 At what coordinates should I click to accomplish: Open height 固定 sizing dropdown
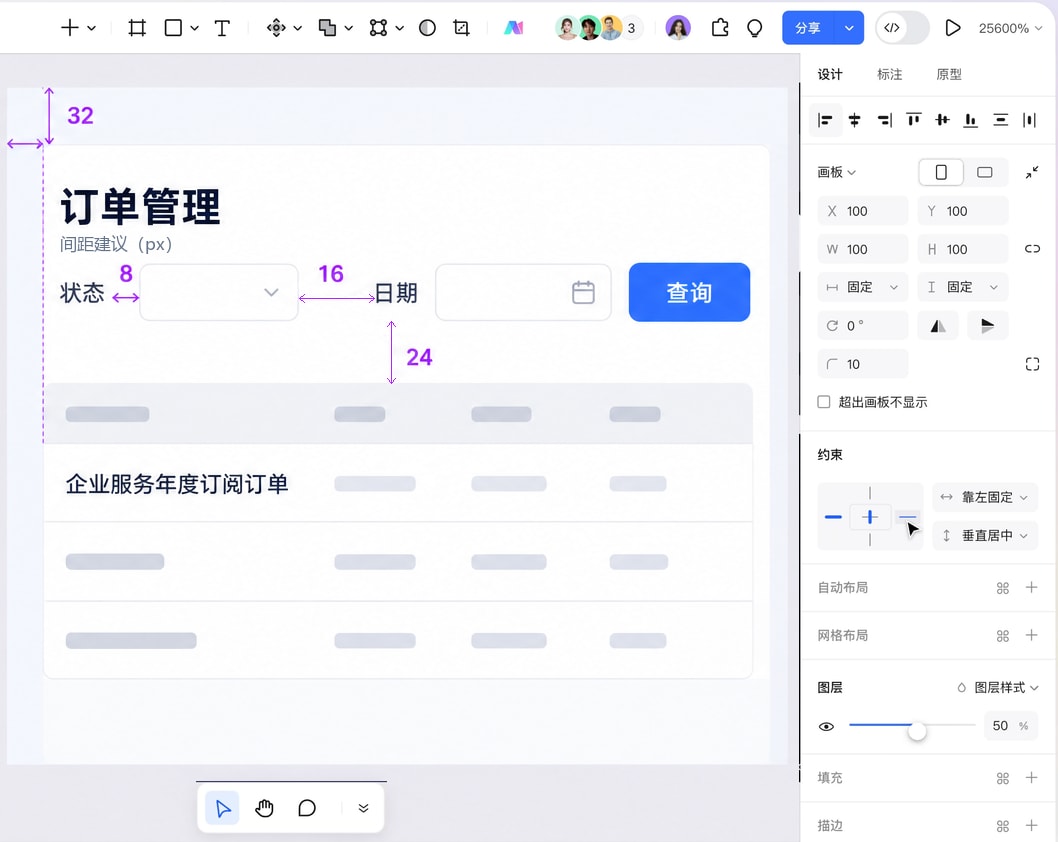[963, 287]
